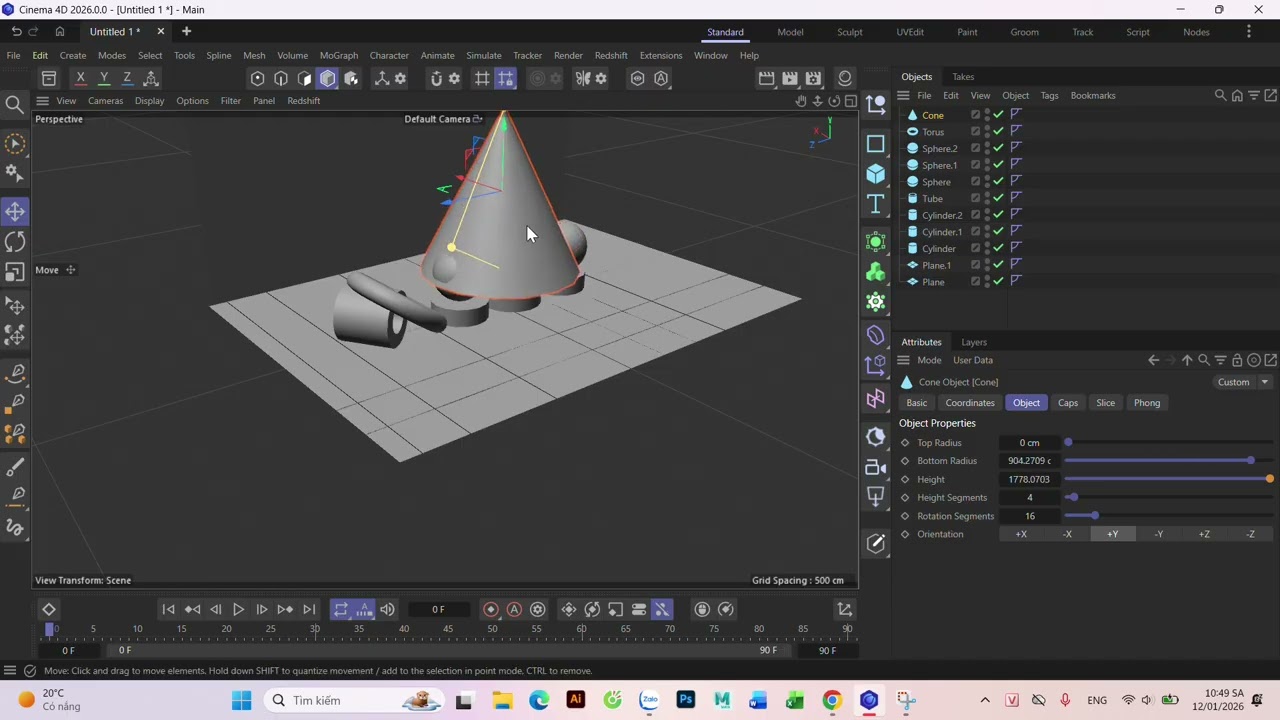Image resolution: width=1280 pixels, height=720 pixels.
Task: Open the MoGraph menu
Action: [x=338, y=55]
